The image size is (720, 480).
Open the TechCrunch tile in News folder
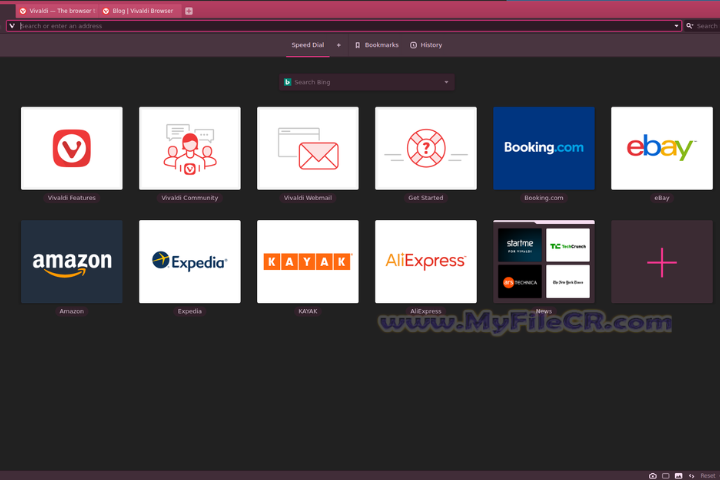(x=568, y=245)
